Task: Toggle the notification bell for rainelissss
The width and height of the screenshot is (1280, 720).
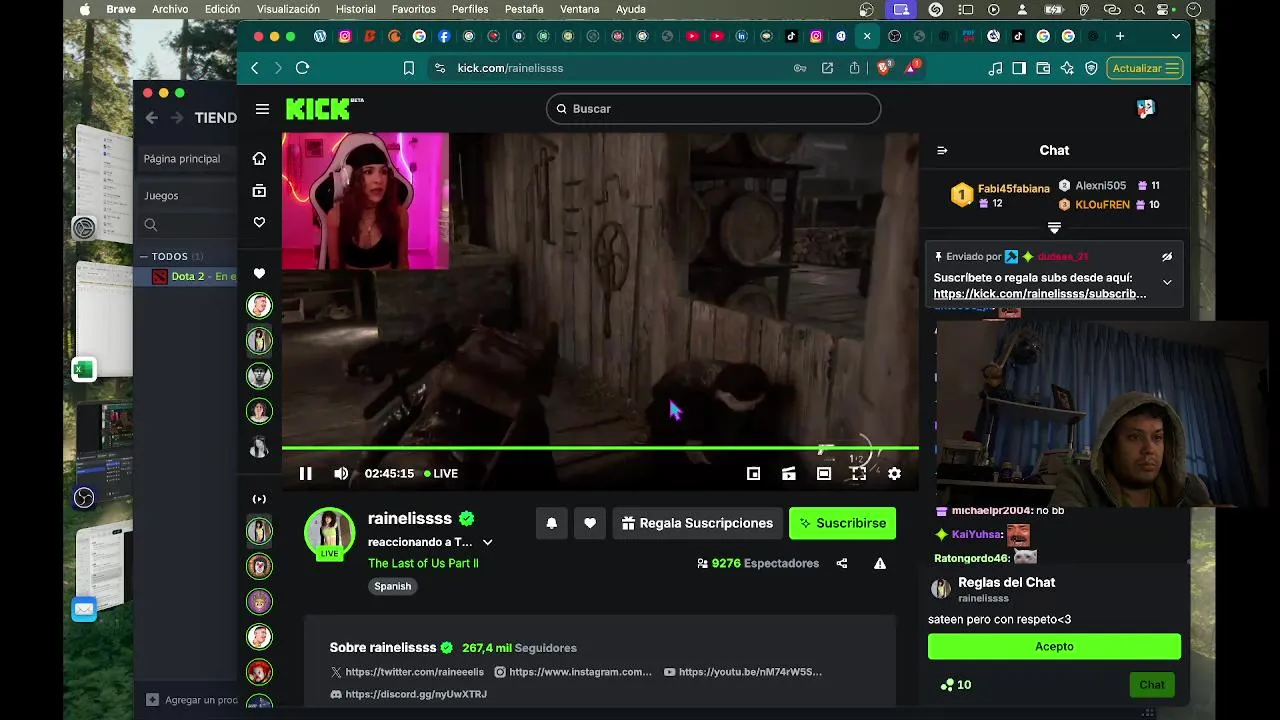Action: click(551, 523)
